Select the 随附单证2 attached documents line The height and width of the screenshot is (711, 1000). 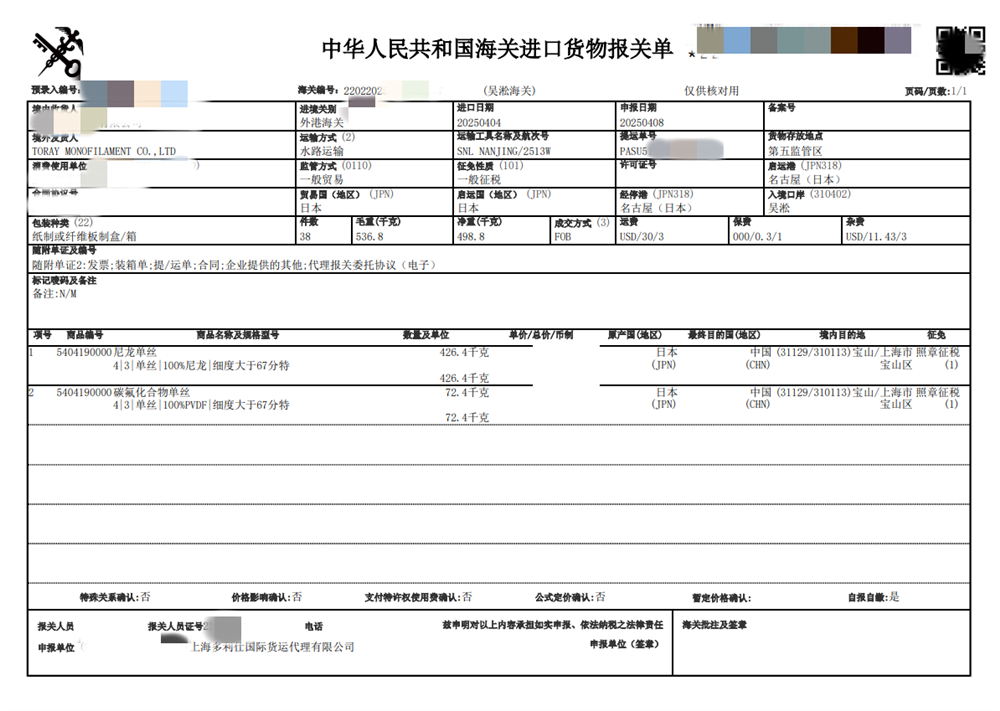(x=234, y=265)
